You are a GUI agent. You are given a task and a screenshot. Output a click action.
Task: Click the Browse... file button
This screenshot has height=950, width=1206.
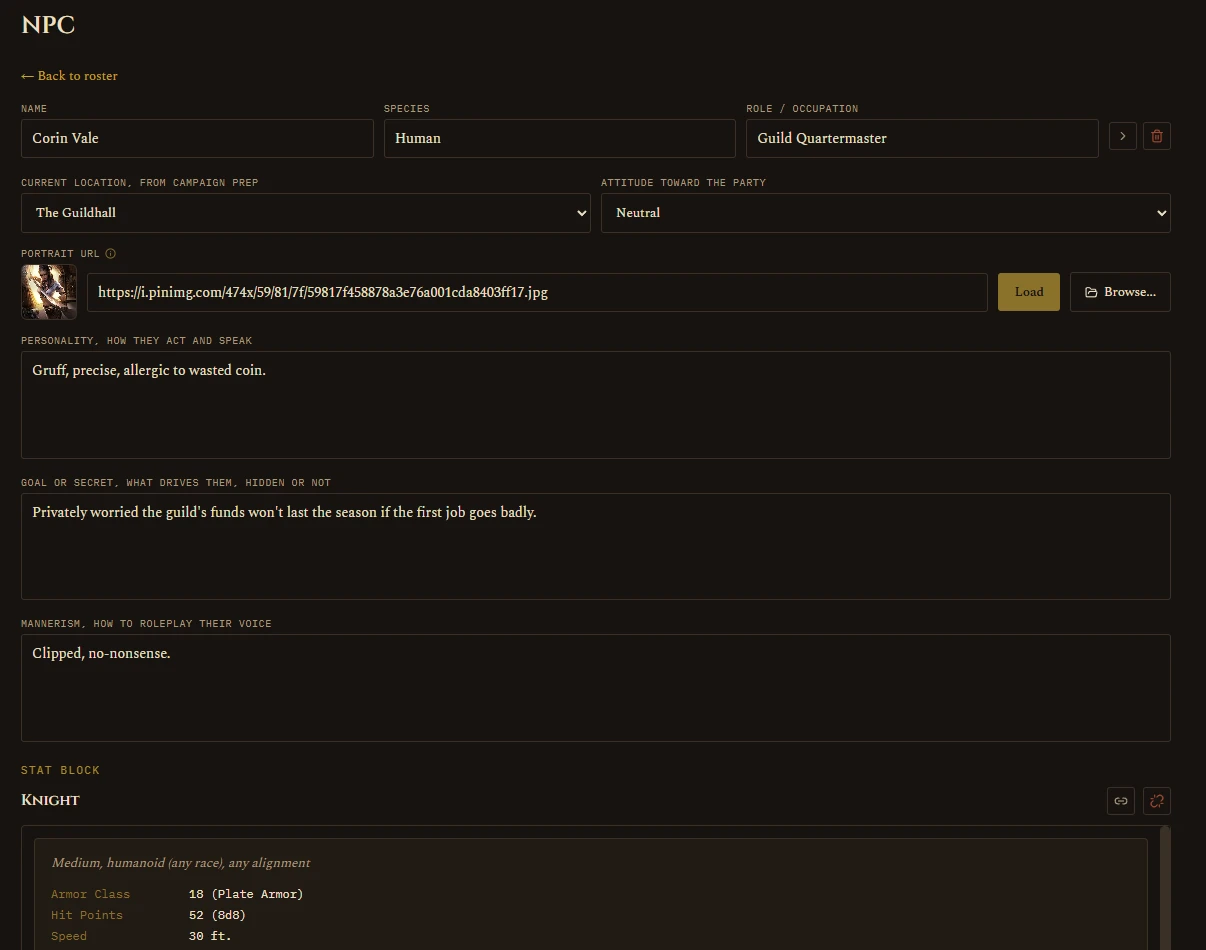pyautogui.click(x=1120, y=292)
